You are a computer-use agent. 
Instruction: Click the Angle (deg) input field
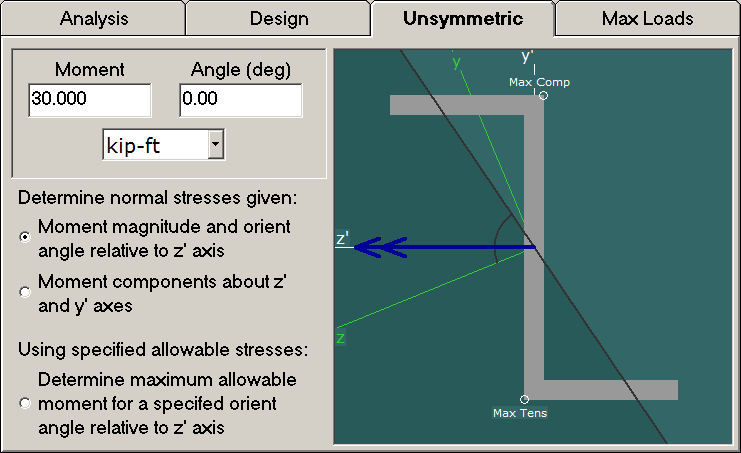(240, 100)
